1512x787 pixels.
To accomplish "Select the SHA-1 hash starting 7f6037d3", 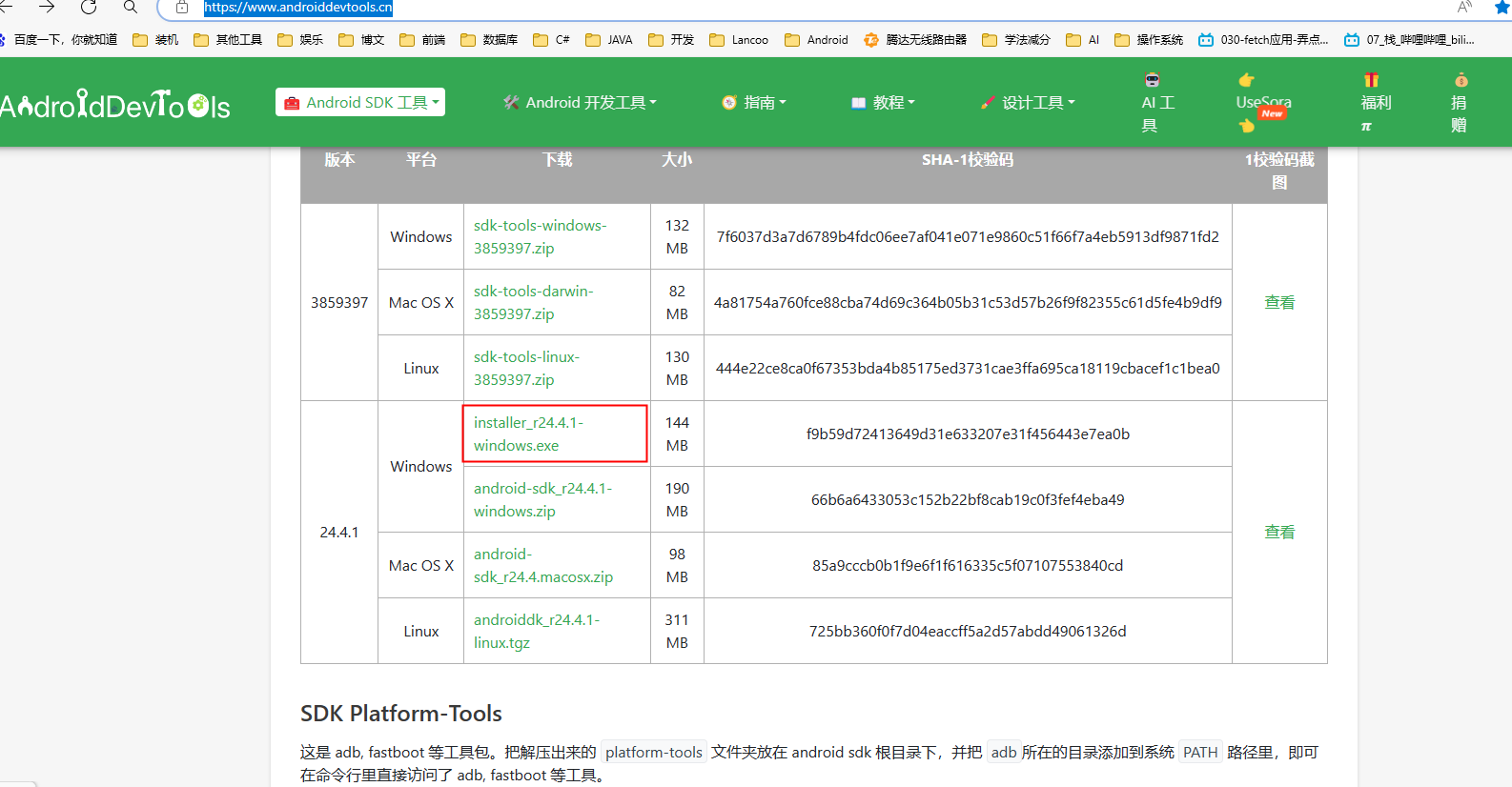I will pyautogui.click(x=968, y=236).
